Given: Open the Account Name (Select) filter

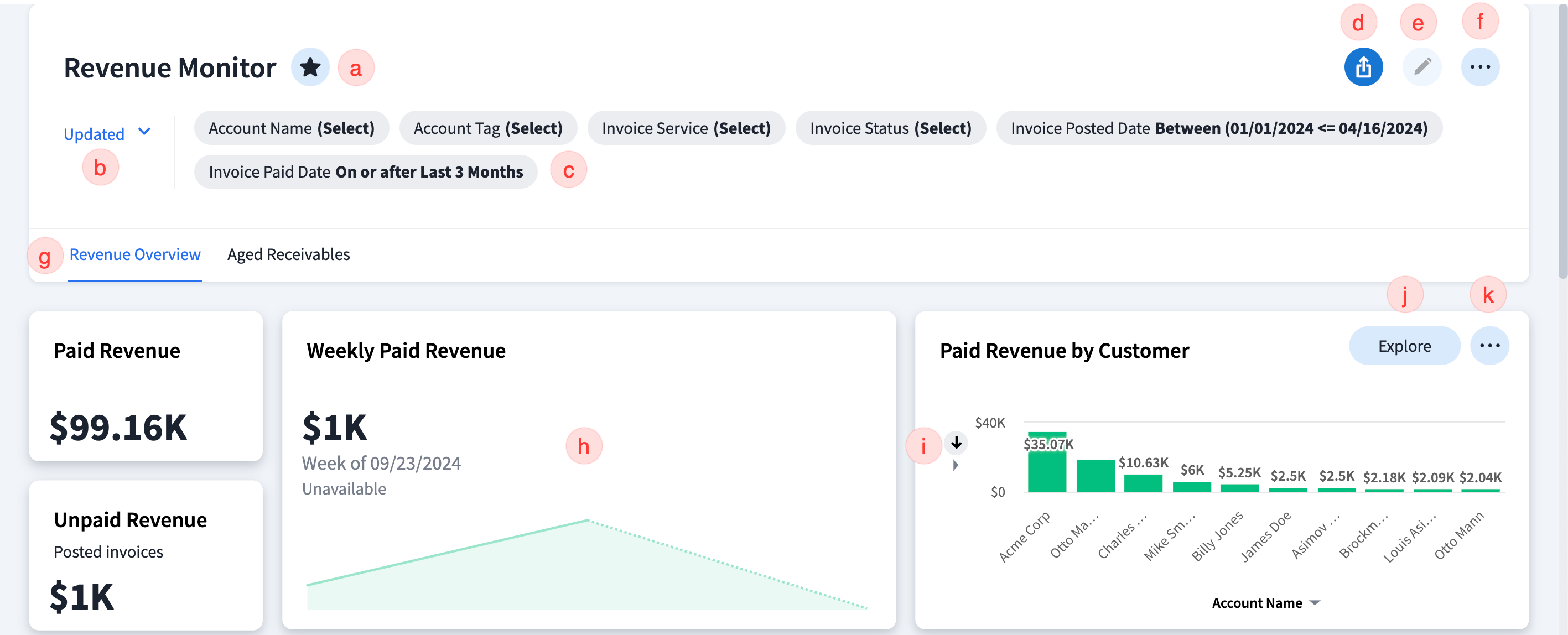Looking at the screenshot, I should [292, 128].
